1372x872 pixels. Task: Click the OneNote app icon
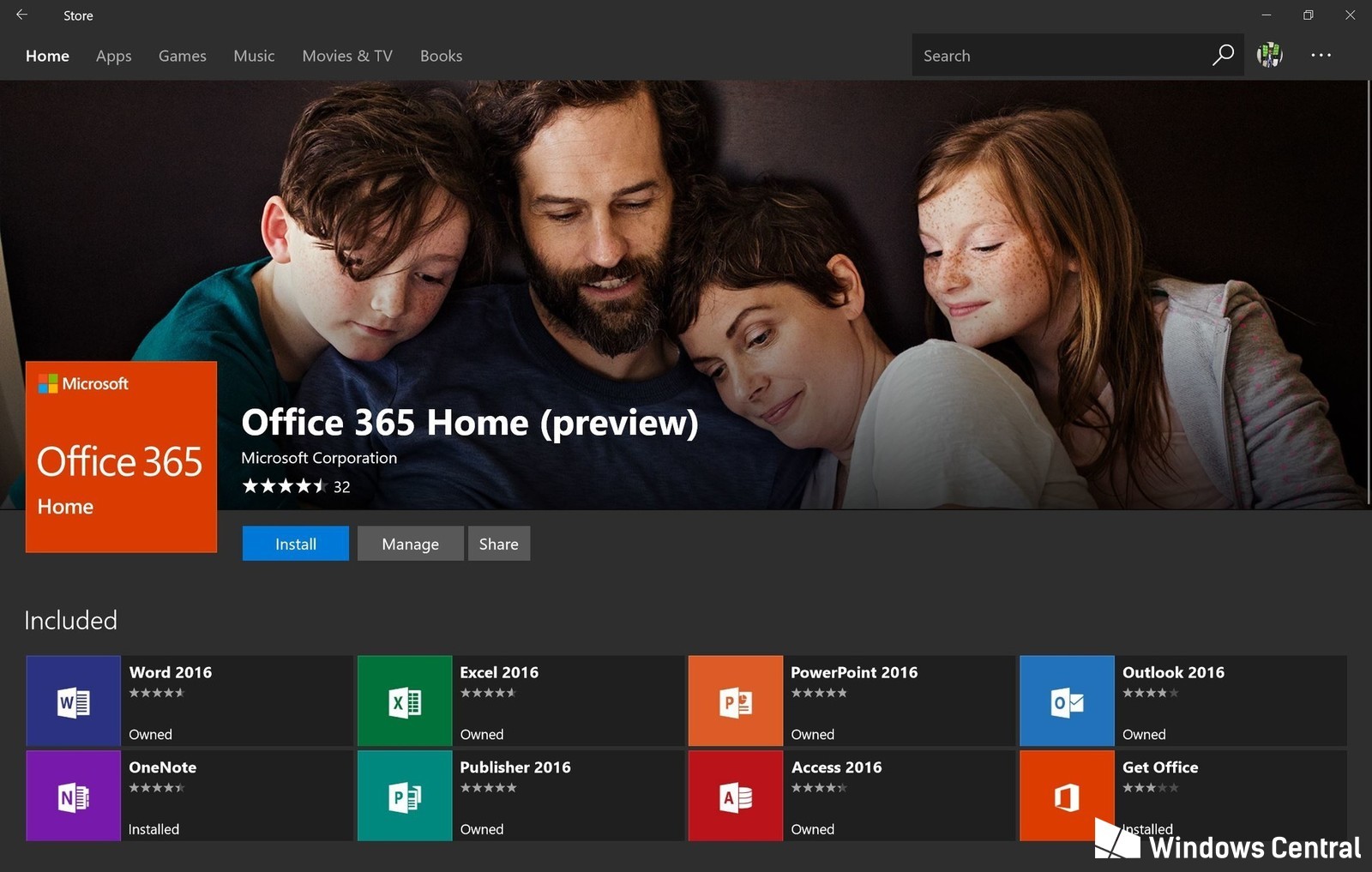tap(74, 796)
